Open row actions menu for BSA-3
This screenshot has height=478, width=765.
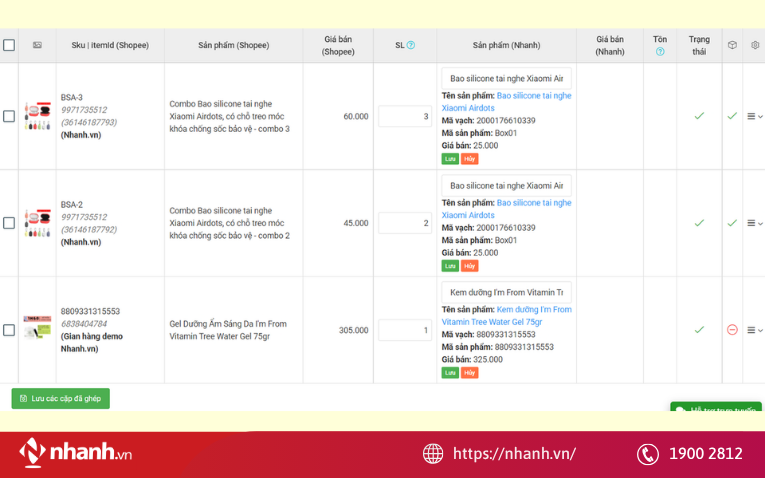tap(755, 116)
